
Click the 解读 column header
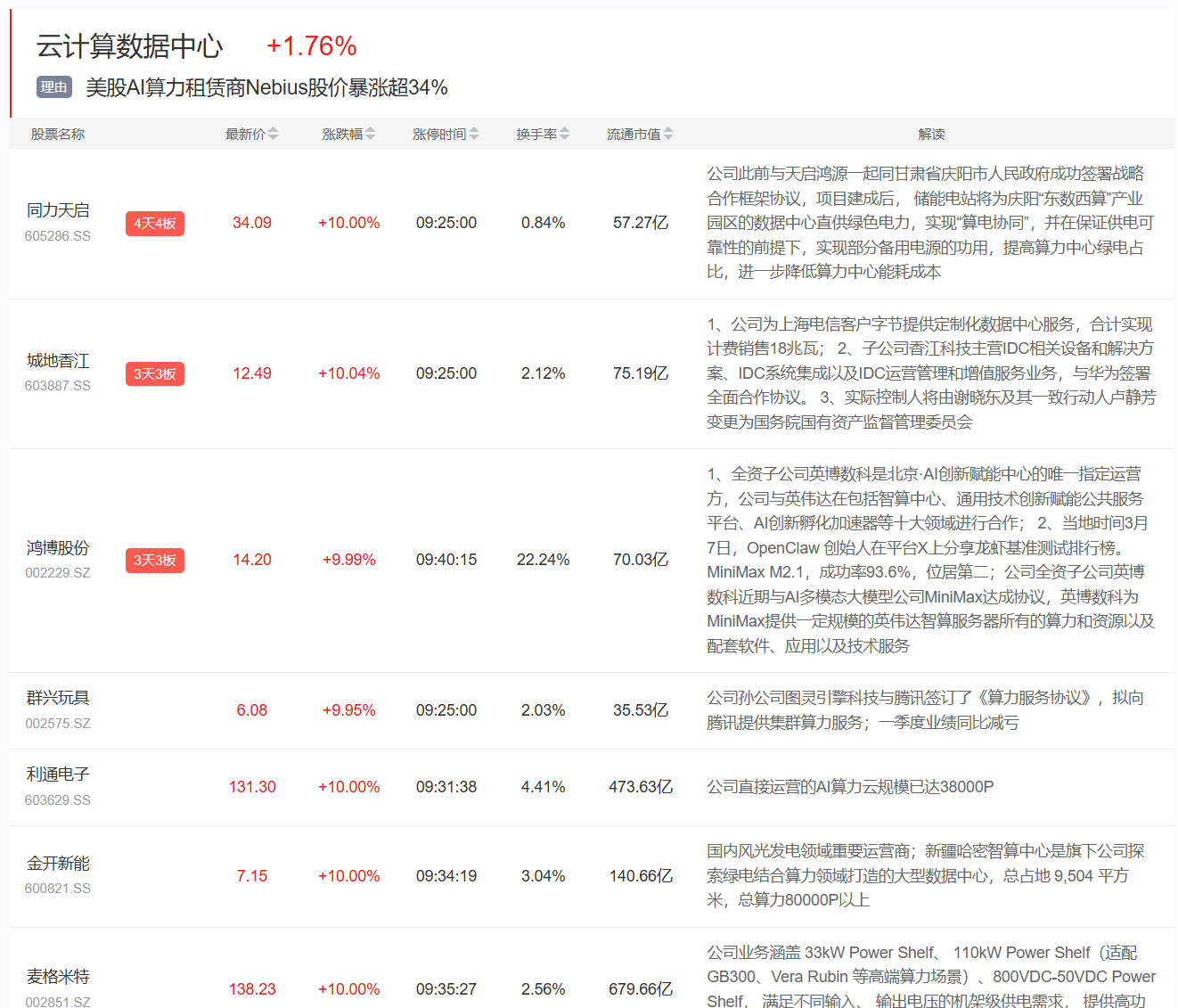coord(931,134)
